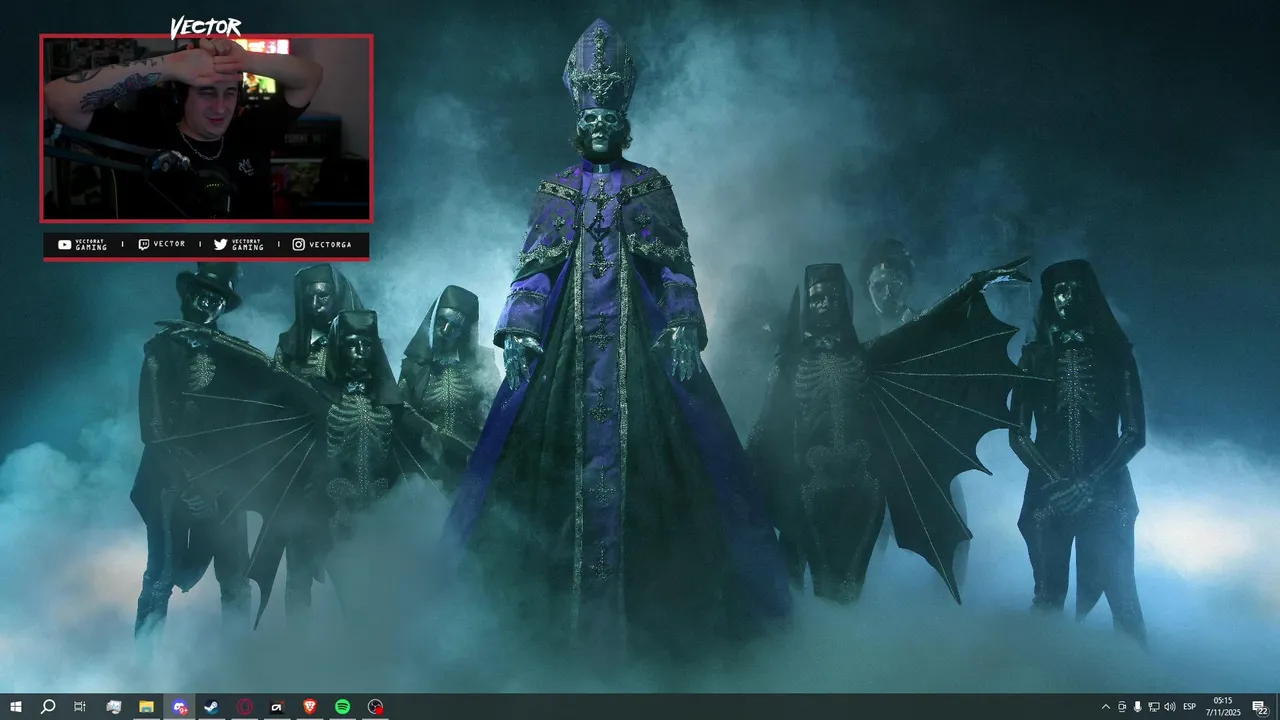Image resolution: width=1280 pixels, height=720 pixels.
Task: Open OBS Studio recording app icon
Action: pyautogui.click(x=375, y=707)
